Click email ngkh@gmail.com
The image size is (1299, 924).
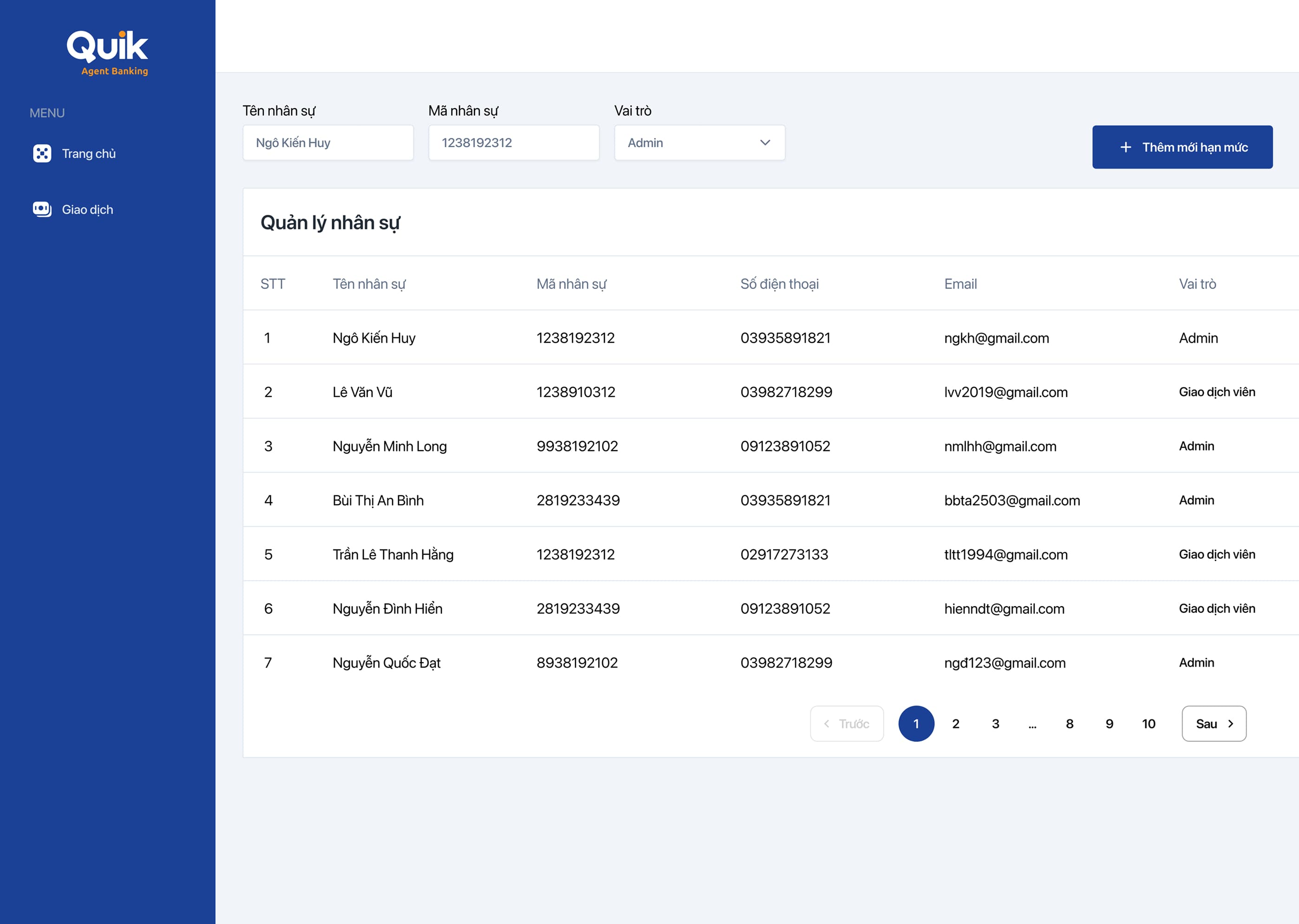pos(996,338)
